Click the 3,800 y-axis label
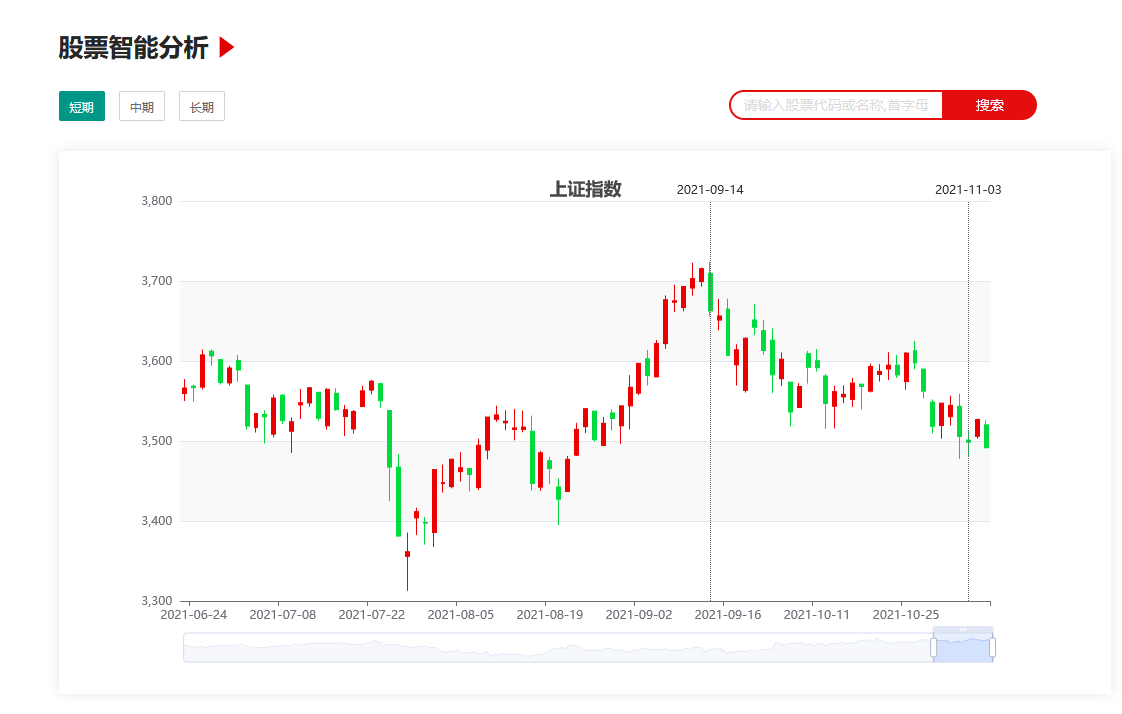Screen dimensions: 1122x714 click(x=157, y=201)
